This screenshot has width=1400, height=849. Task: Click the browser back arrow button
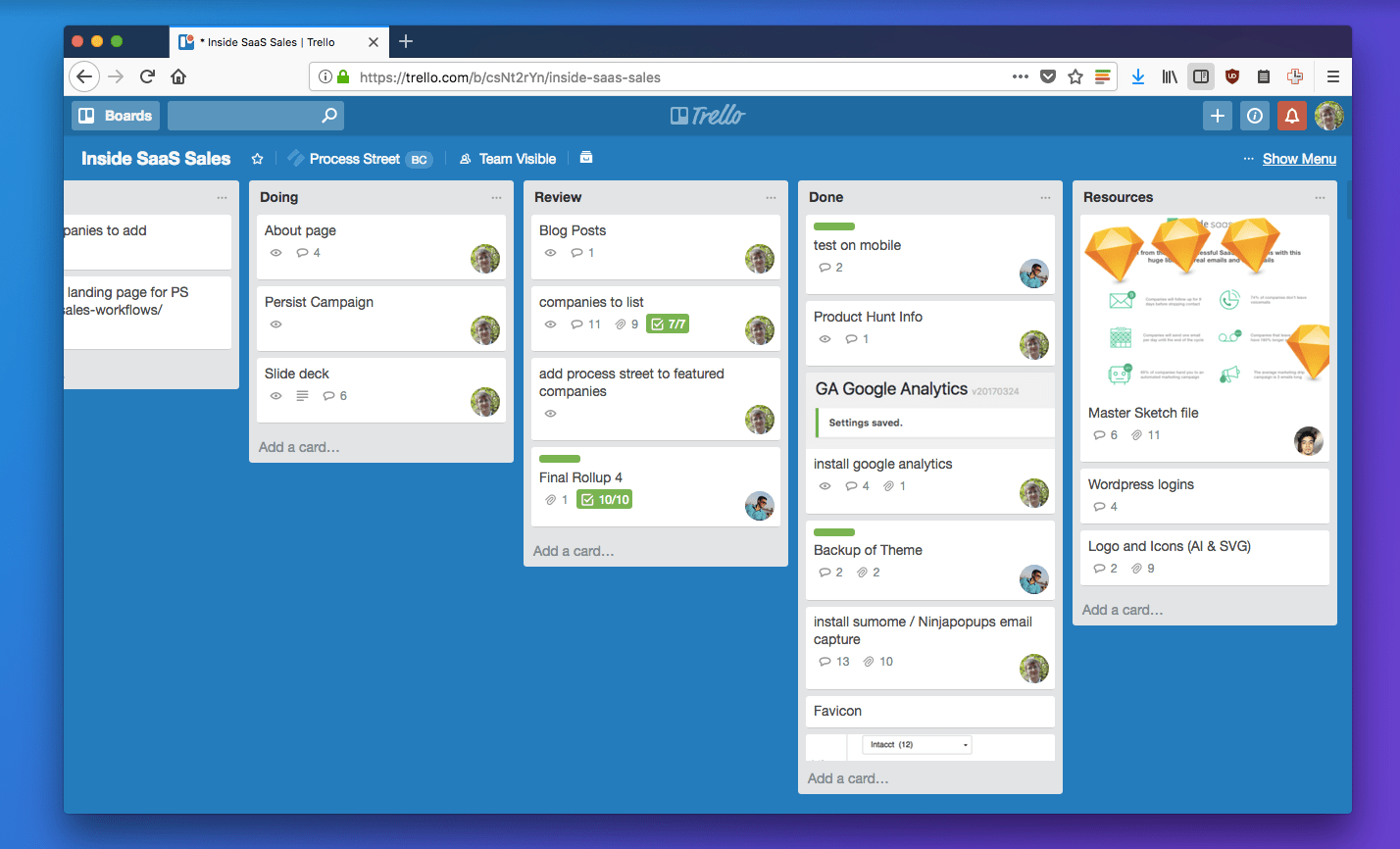point(85,76)
